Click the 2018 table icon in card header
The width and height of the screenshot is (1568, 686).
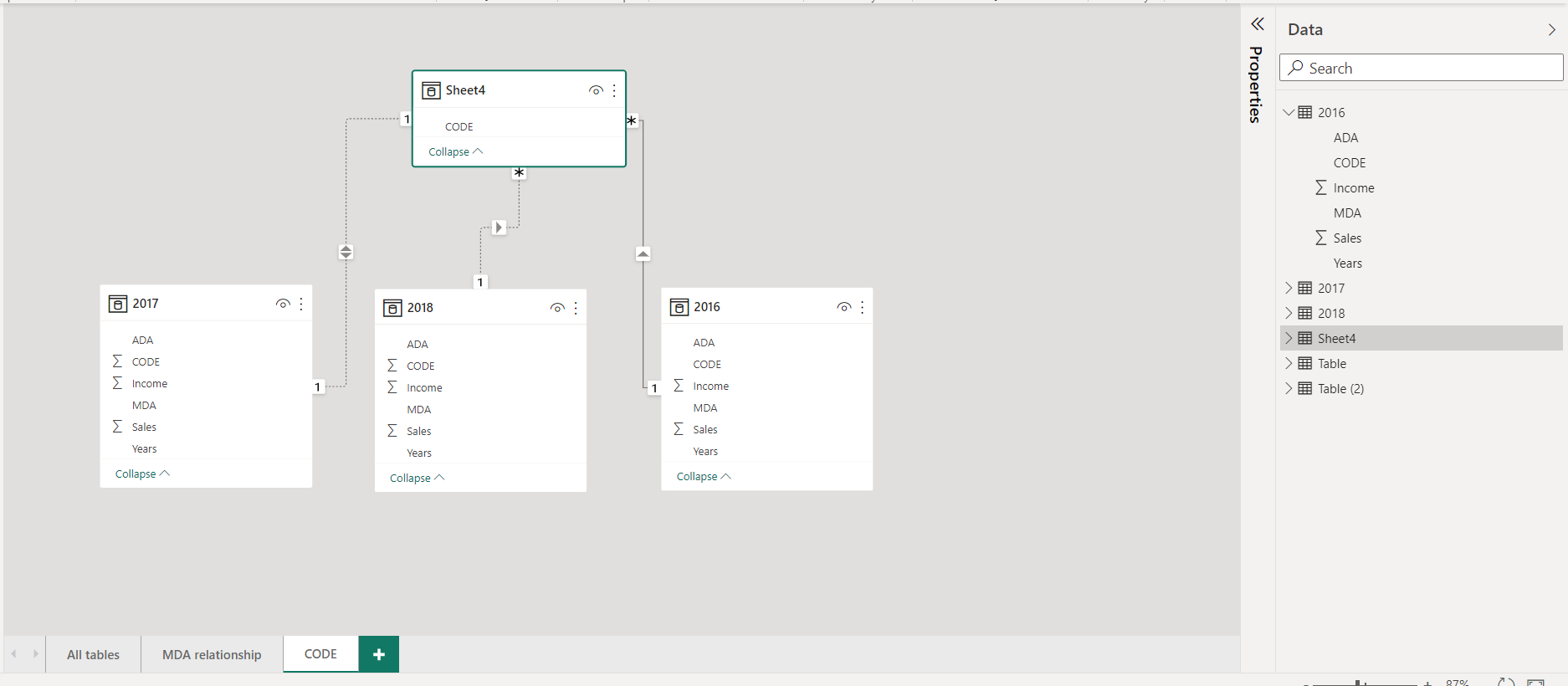pyautogui.click(x=392, y=308)
